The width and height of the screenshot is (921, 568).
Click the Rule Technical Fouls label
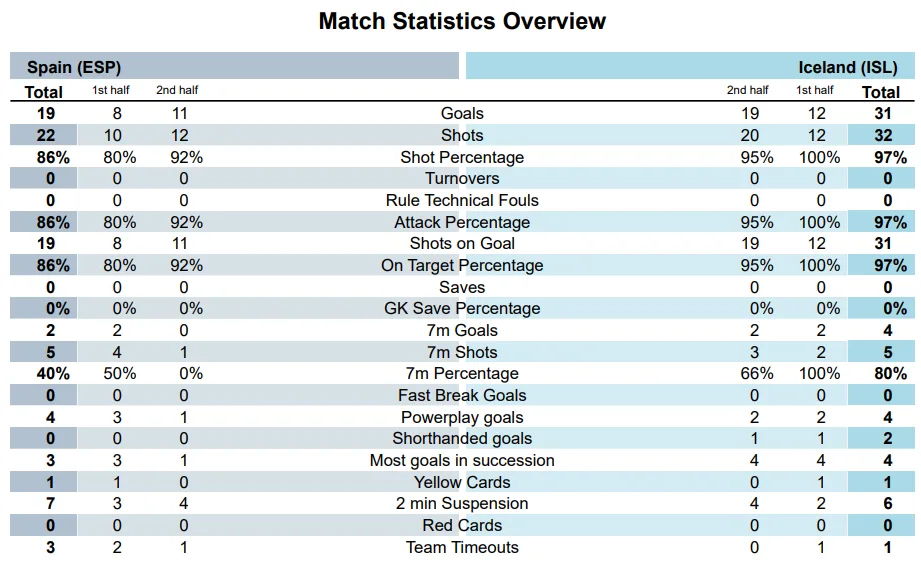click(462, 200)
